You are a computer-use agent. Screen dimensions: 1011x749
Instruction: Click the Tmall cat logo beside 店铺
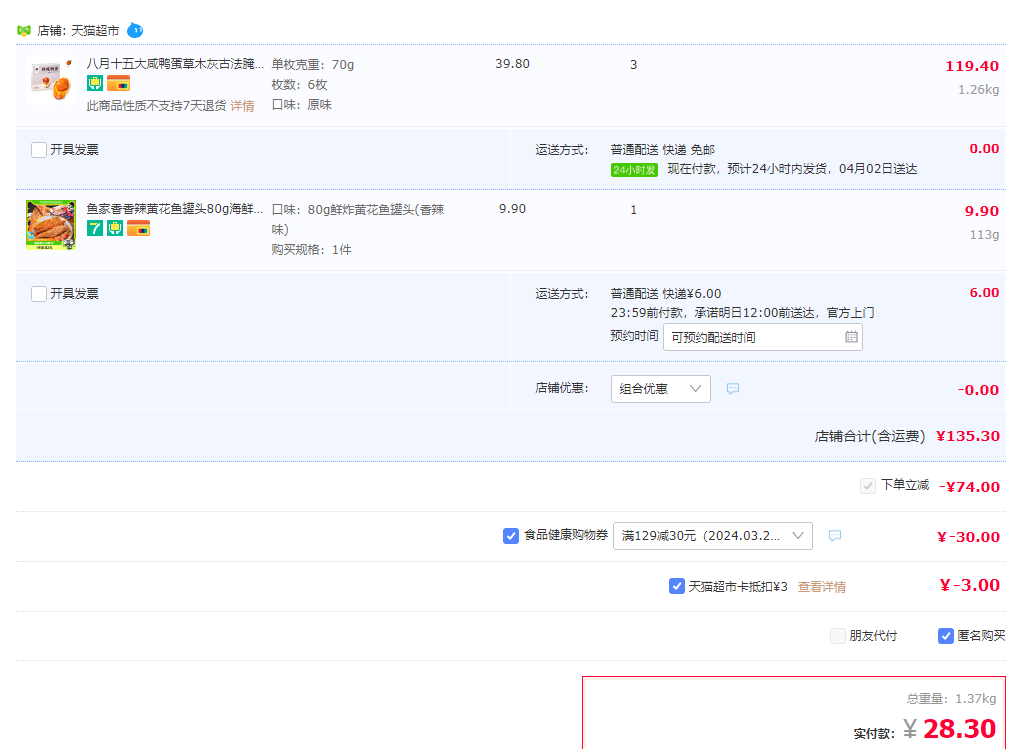tap(24, 30)
